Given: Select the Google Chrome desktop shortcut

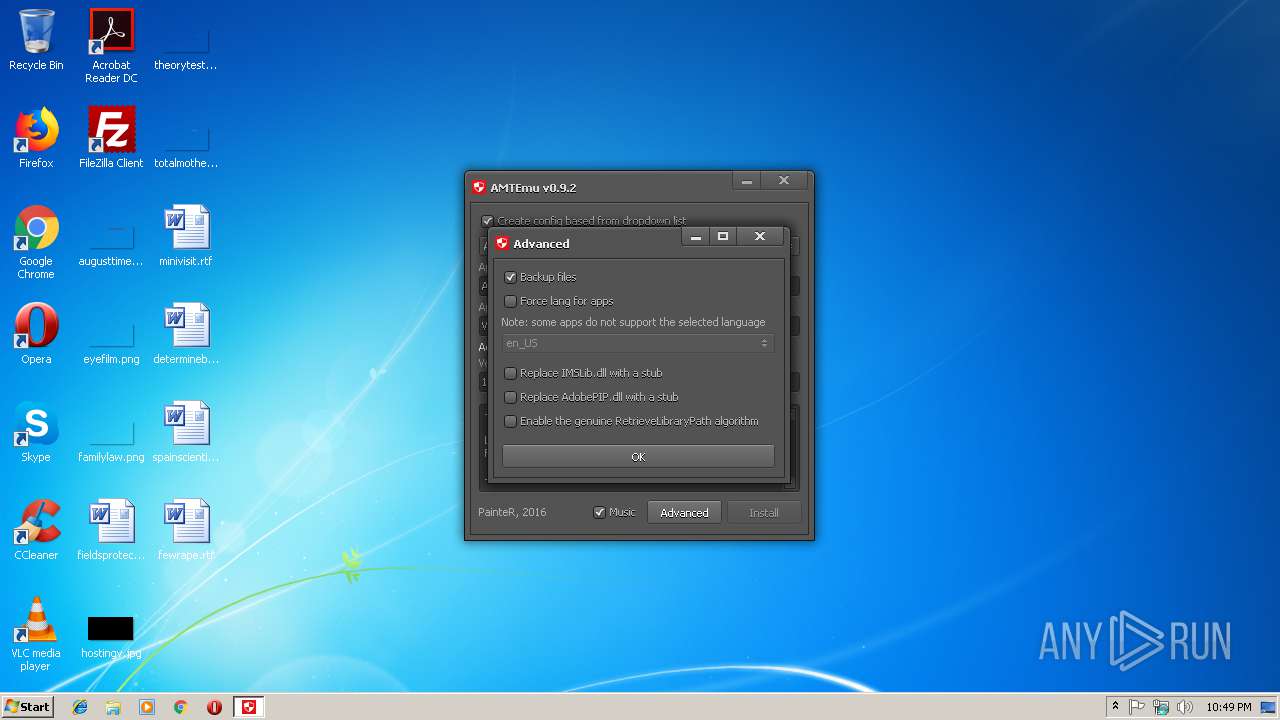Looking at the screenshot, I should (36, 242).
